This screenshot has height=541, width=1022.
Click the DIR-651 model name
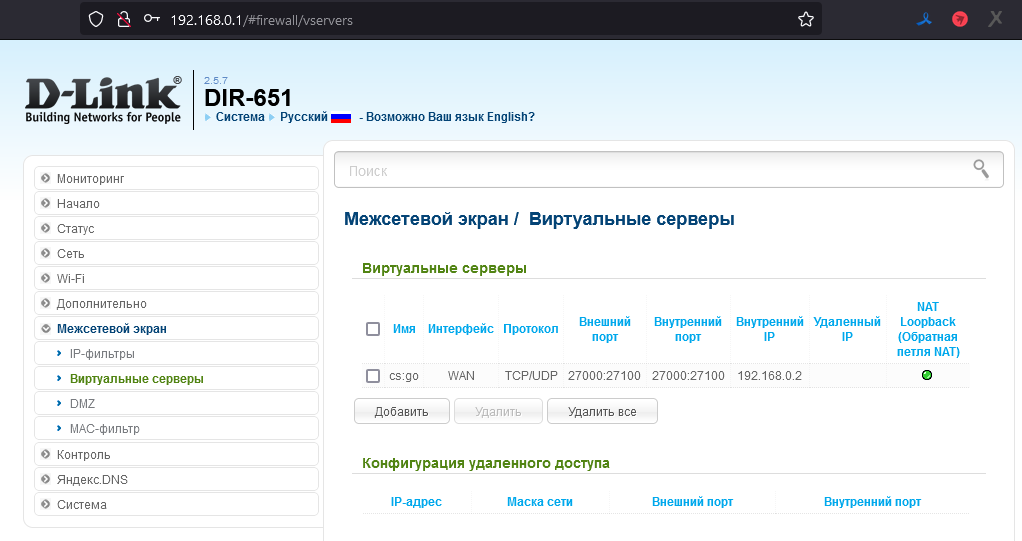pyautogui.click(x=248, y=98)
